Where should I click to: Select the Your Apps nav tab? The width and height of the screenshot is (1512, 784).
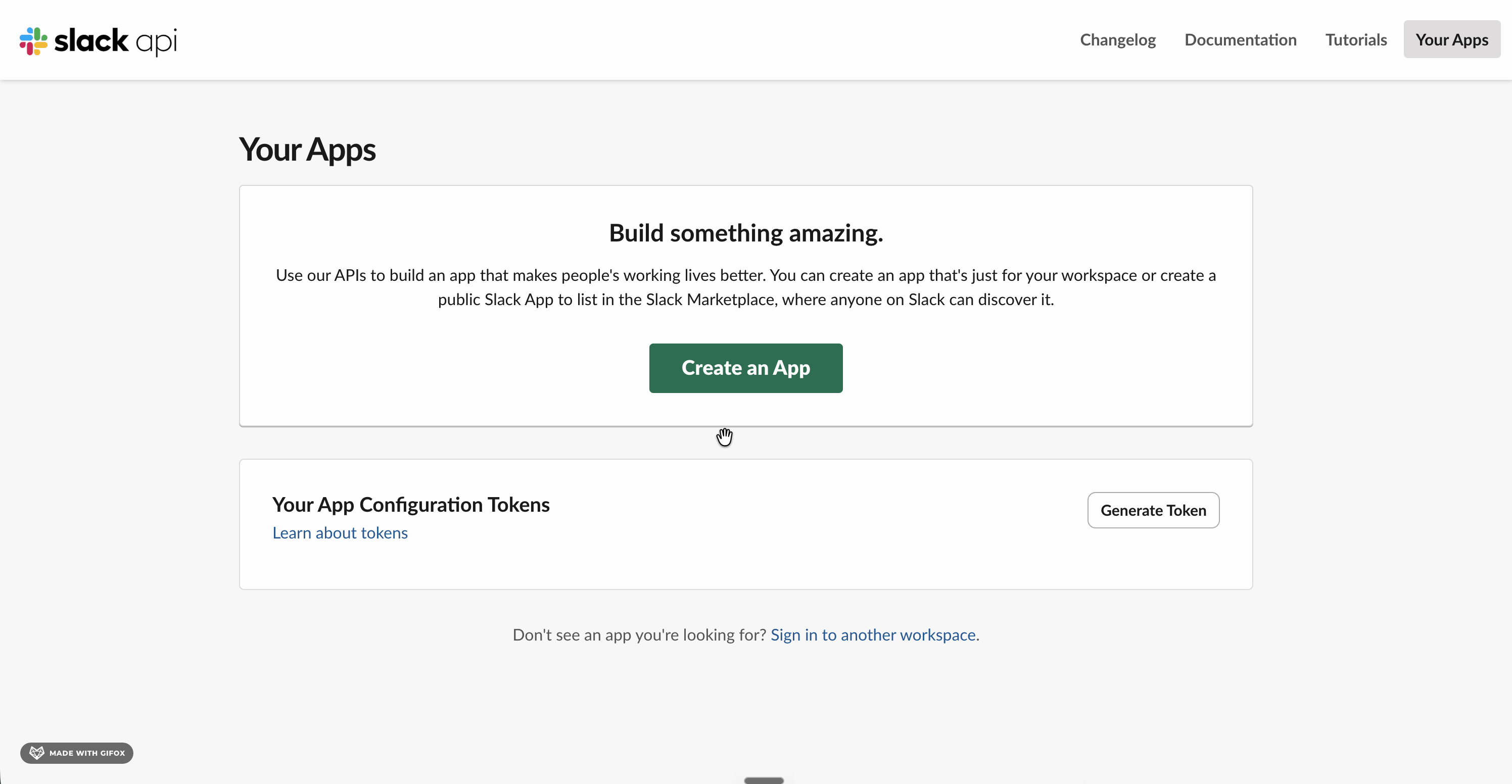click(x=1451, y=39)
